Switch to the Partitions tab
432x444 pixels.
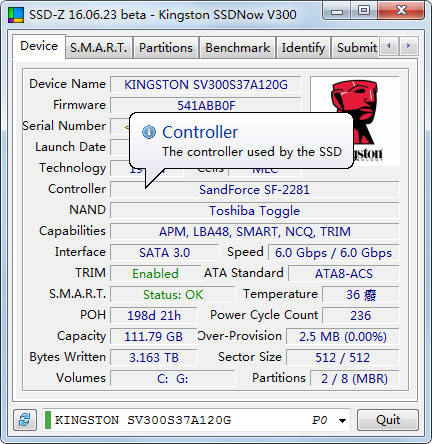pos(166,48)
